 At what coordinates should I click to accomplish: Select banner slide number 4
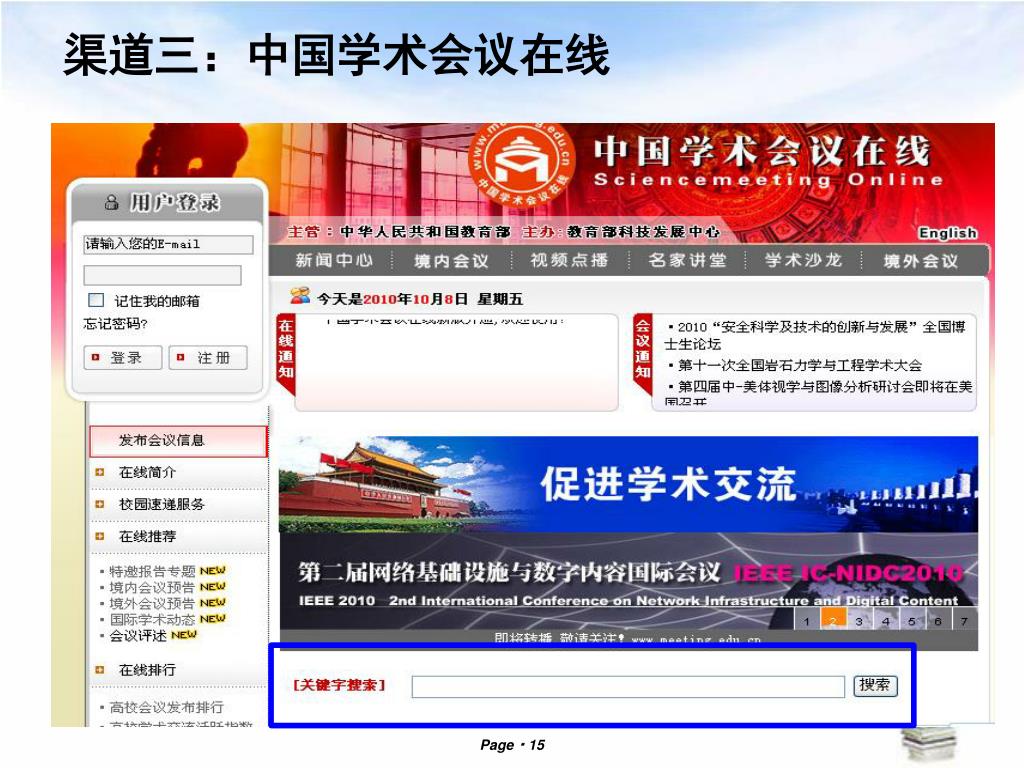pos(886,621)
